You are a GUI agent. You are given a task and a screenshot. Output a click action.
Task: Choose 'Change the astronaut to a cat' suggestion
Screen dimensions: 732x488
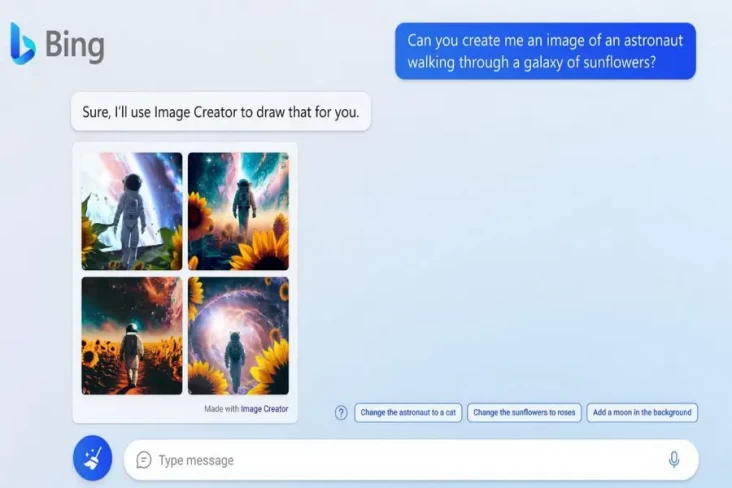408,413
